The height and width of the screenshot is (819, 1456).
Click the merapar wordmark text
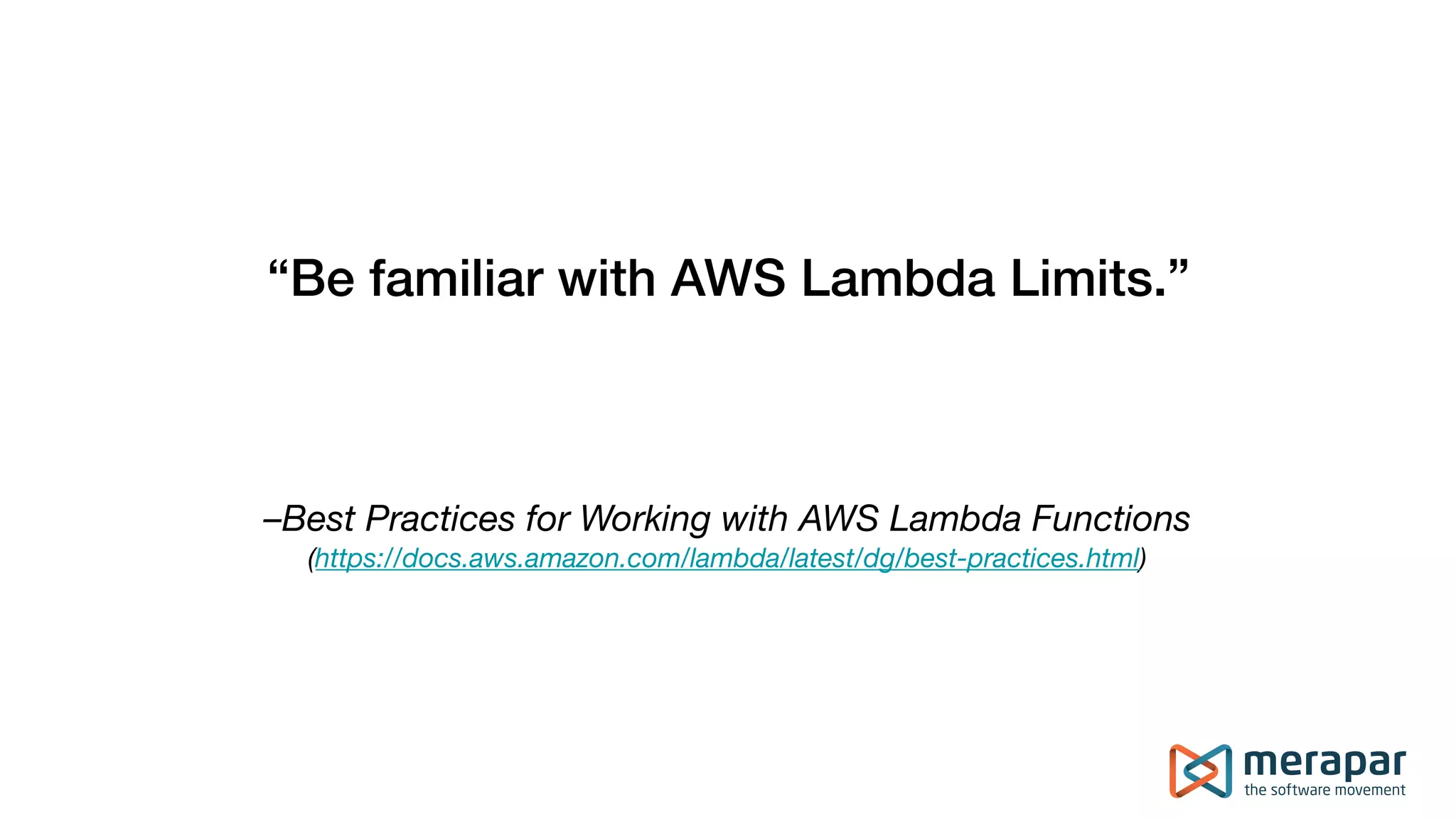coord(1324,764)
